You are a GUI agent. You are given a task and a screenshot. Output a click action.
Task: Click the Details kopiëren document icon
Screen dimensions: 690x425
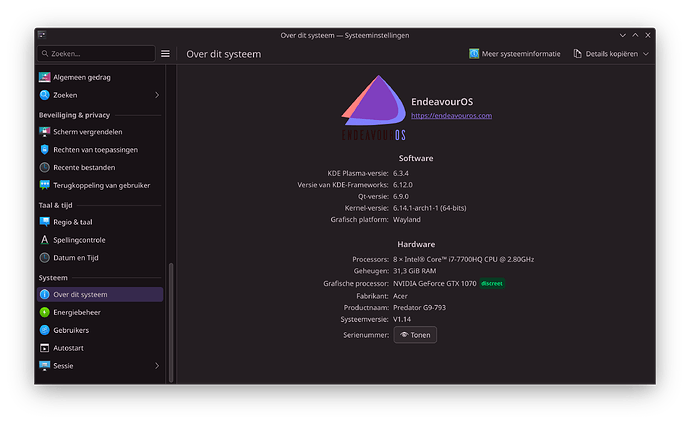coord(577,54)
